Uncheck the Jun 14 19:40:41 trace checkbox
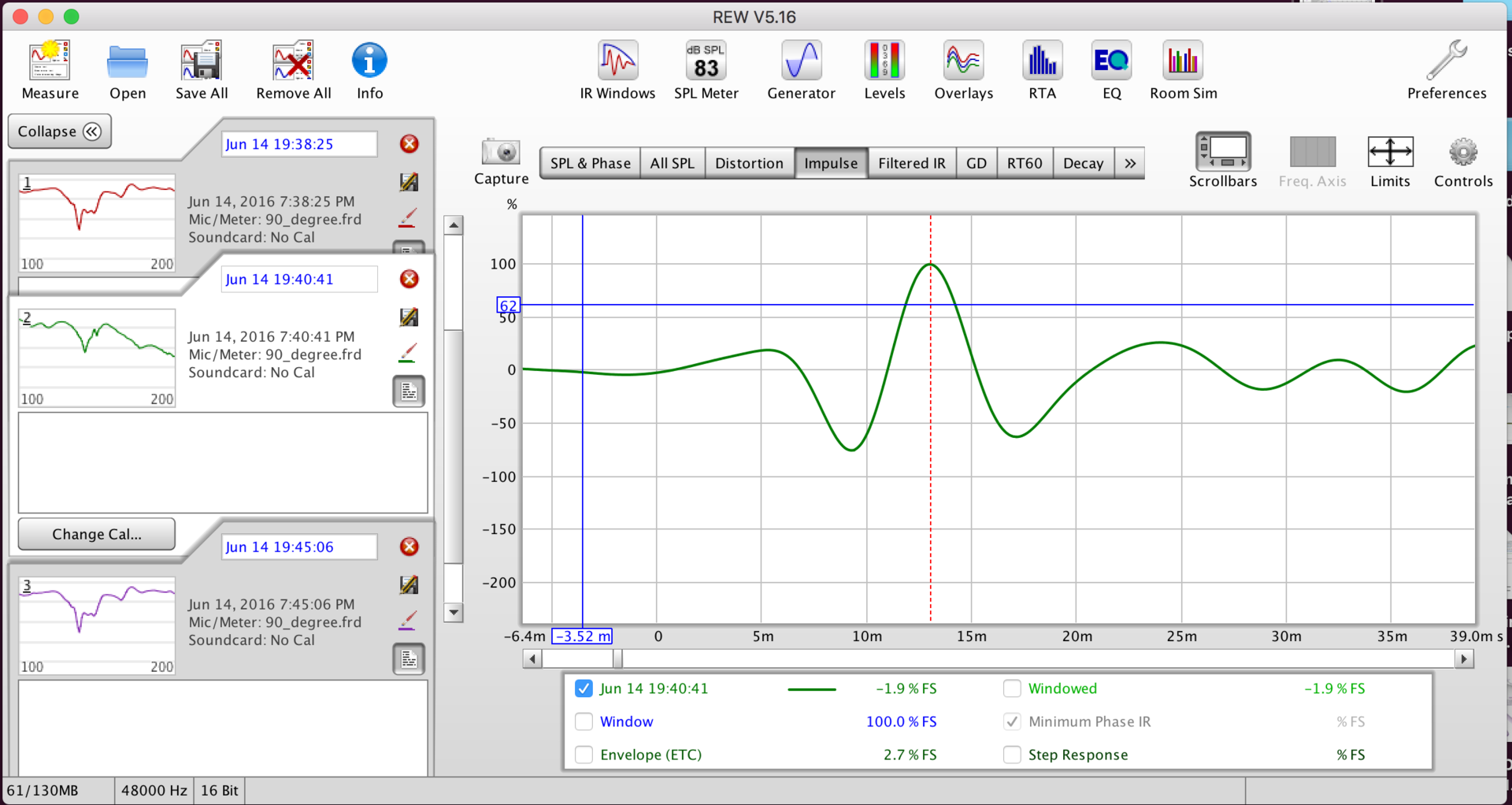This screenshot has width=1512, height=805. (584, 688)
